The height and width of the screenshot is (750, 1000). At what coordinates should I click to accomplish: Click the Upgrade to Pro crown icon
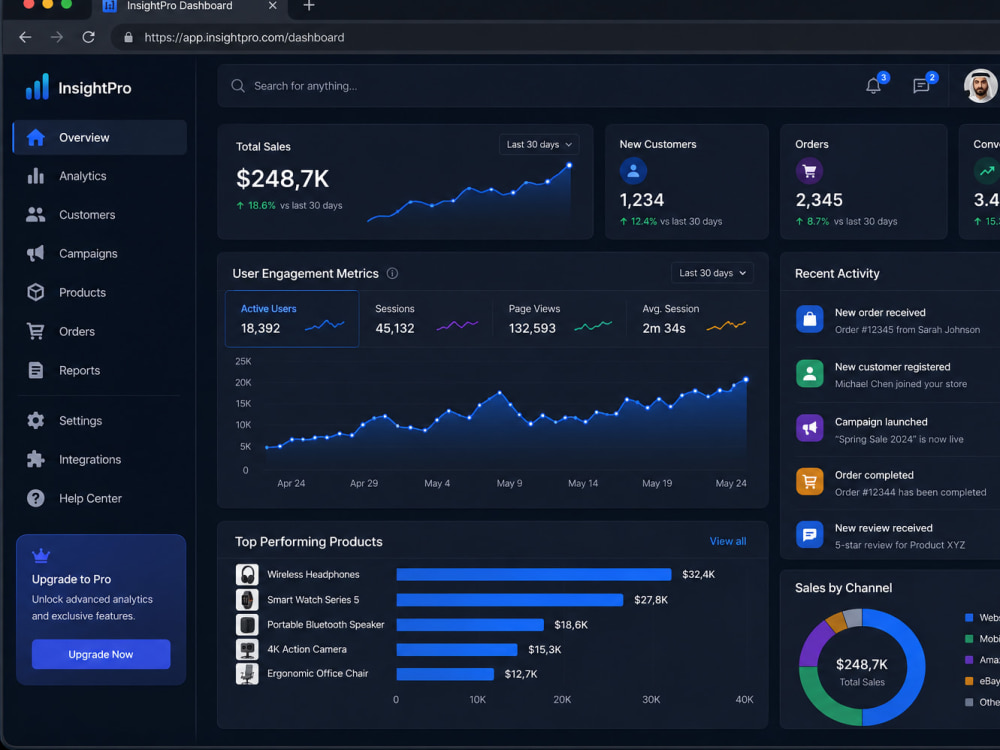41,555
